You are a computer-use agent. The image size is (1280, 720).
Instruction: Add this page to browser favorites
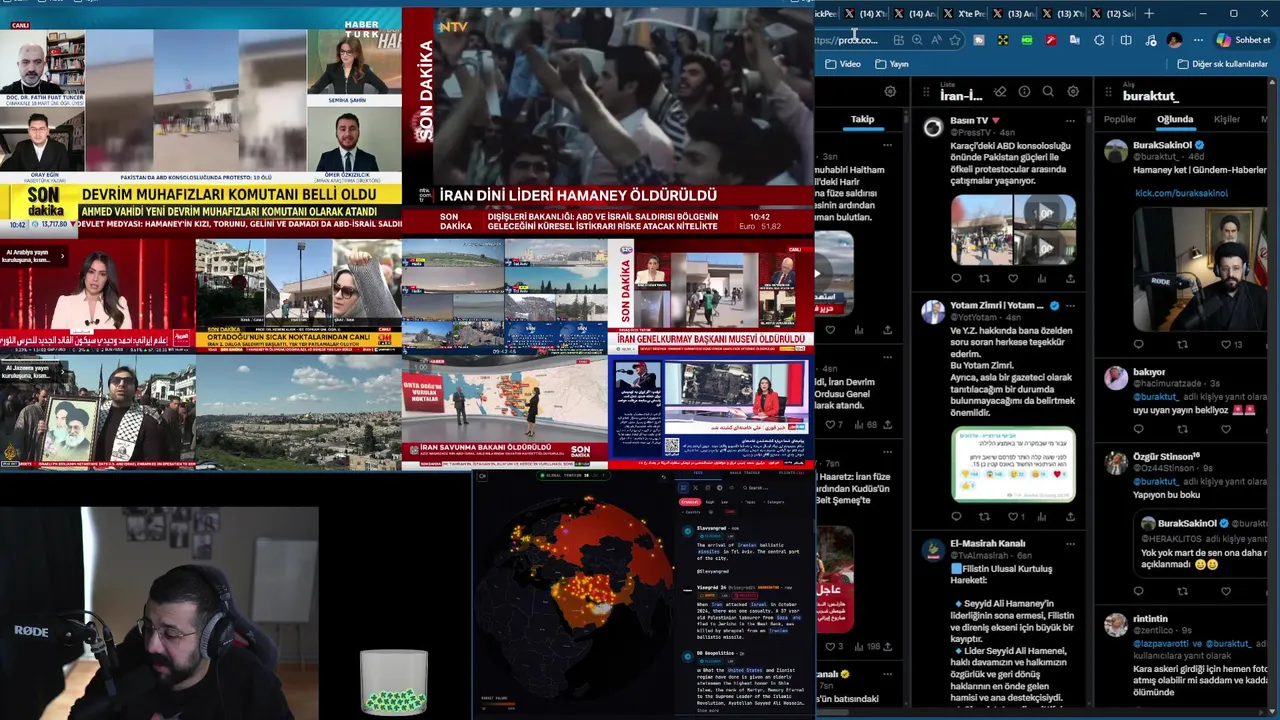pyautogui.click(x=955, y=40)
